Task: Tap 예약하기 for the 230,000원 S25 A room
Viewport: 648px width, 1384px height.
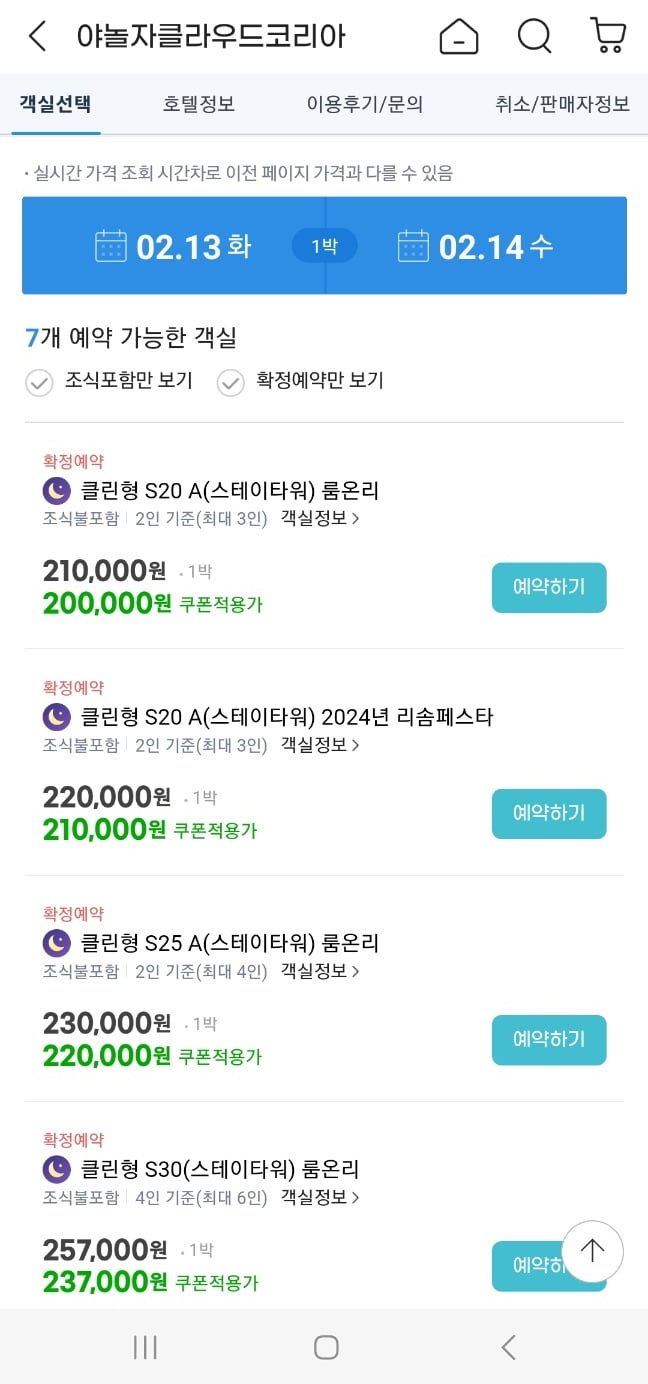Action: 549,1040
